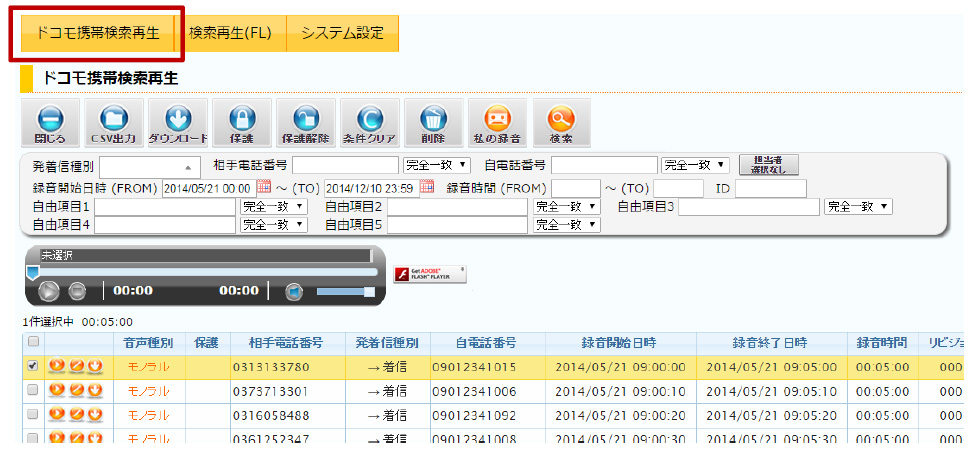971x475 pixels.
Task: Open calendar for 録音開始日時 TO date
Action: pos(427,186)
